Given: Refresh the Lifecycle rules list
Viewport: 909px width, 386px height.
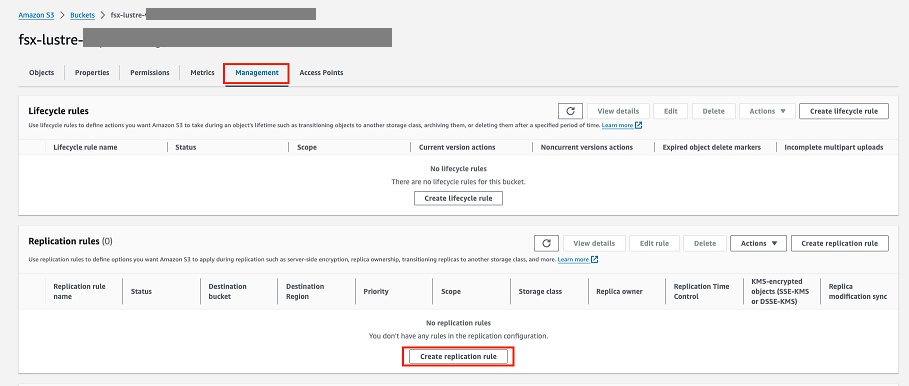Looking at the screenshot, I should (x=570, y=111).
